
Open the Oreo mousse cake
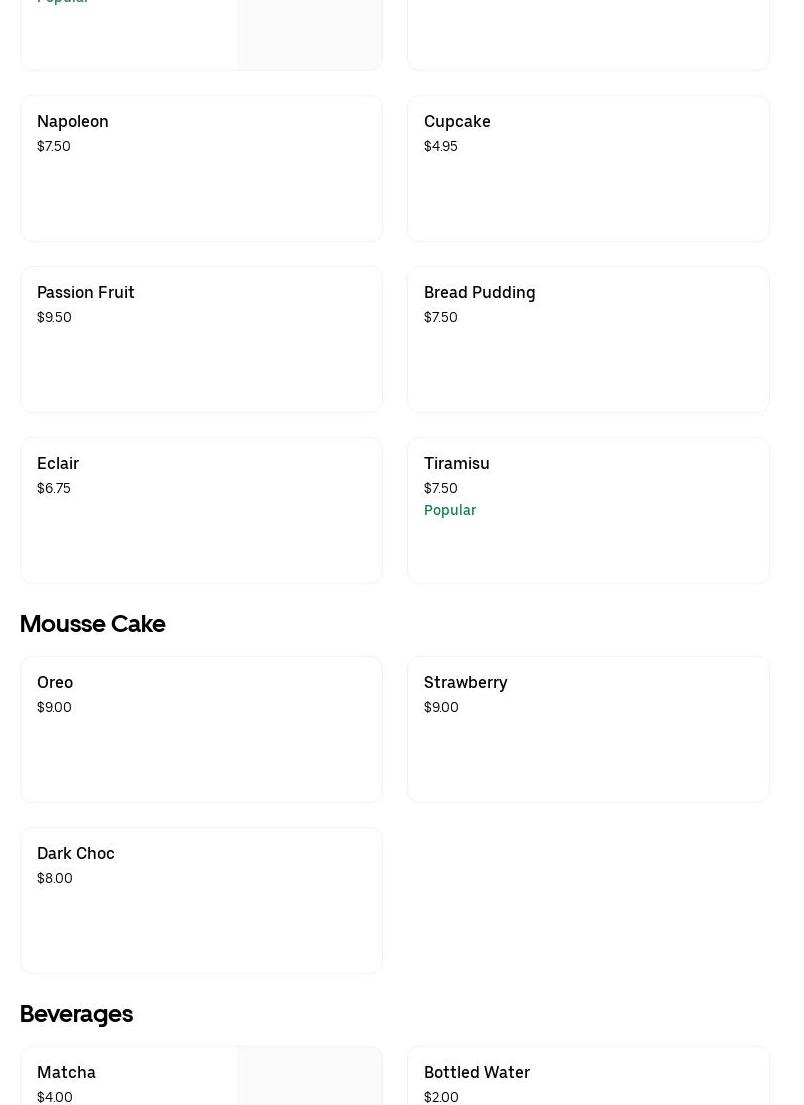pyautogui.click(x=201, y=729)
